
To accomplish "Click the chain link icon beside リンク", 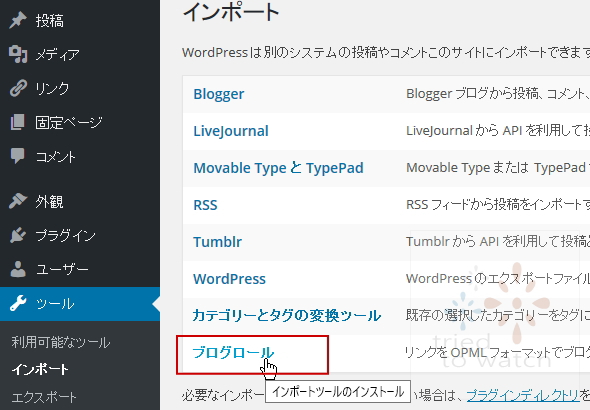I will point(18,88).
